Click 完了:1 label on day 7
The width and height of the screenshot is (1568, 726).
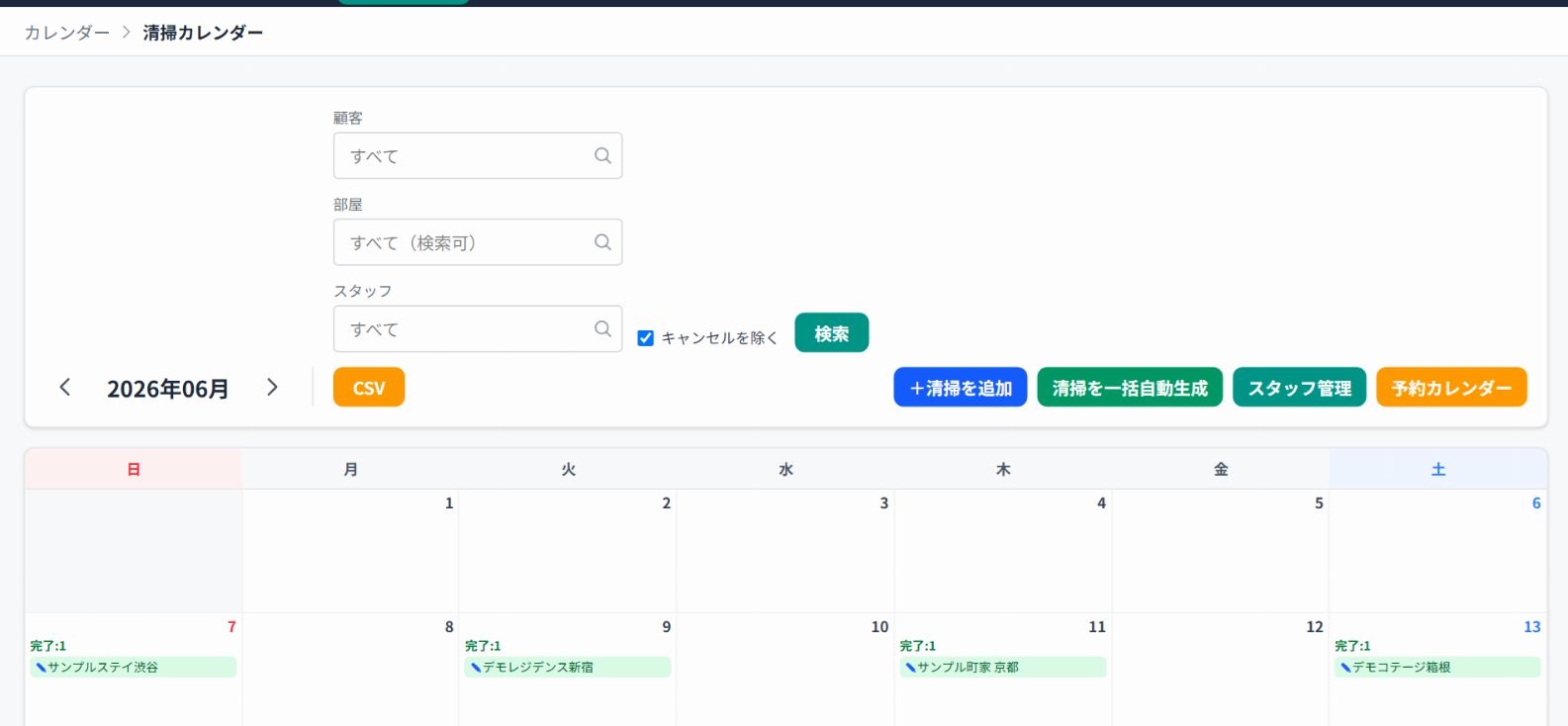click(x=48, y=646)
